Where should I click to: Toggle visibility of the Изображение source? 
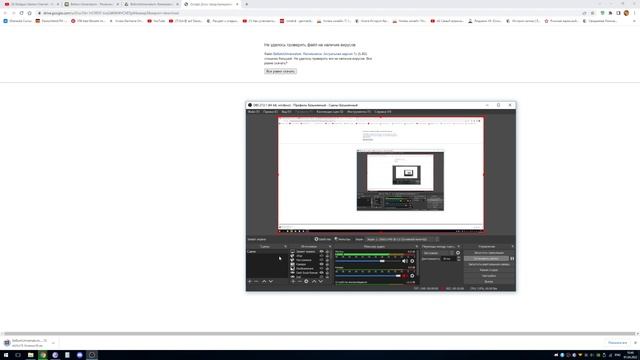click(321, 268)
